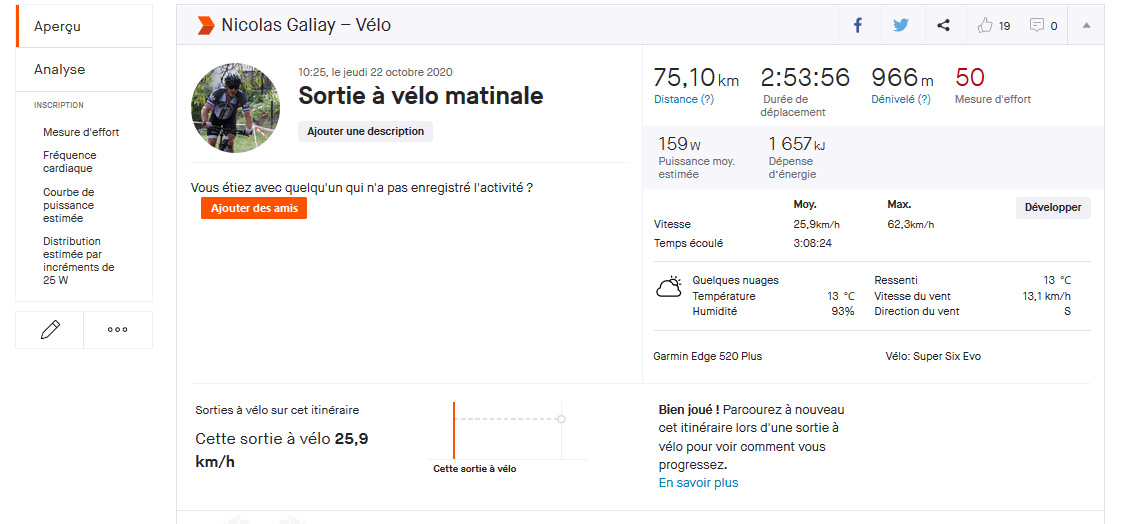Click the orange Strava chevron logo
The image size is (1134, 524).
point(205,25)
